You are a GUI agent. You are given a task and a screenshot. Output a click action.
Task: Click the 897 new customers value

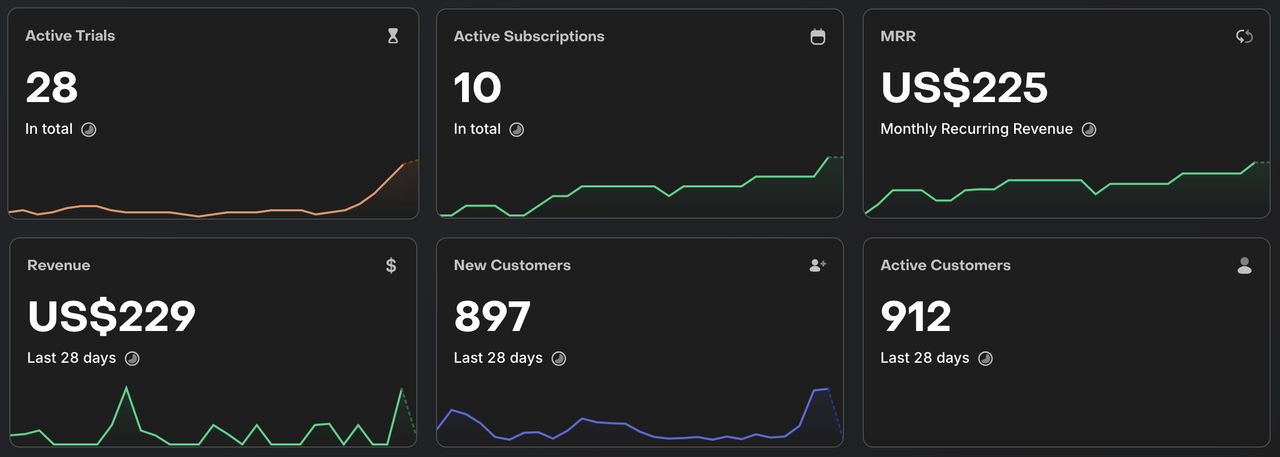coord(492,317)
